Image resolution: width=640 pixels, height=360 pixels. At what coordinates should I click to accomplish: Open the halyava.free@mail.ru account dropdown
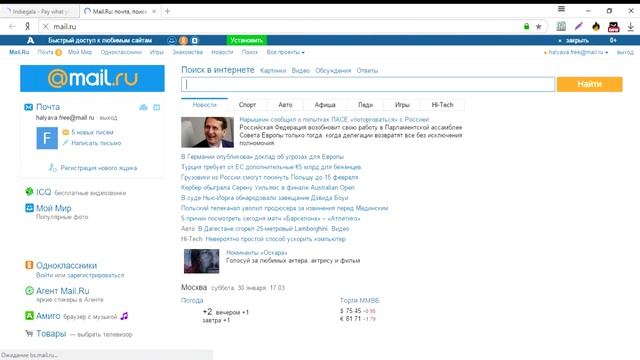(x=578, y=52)
